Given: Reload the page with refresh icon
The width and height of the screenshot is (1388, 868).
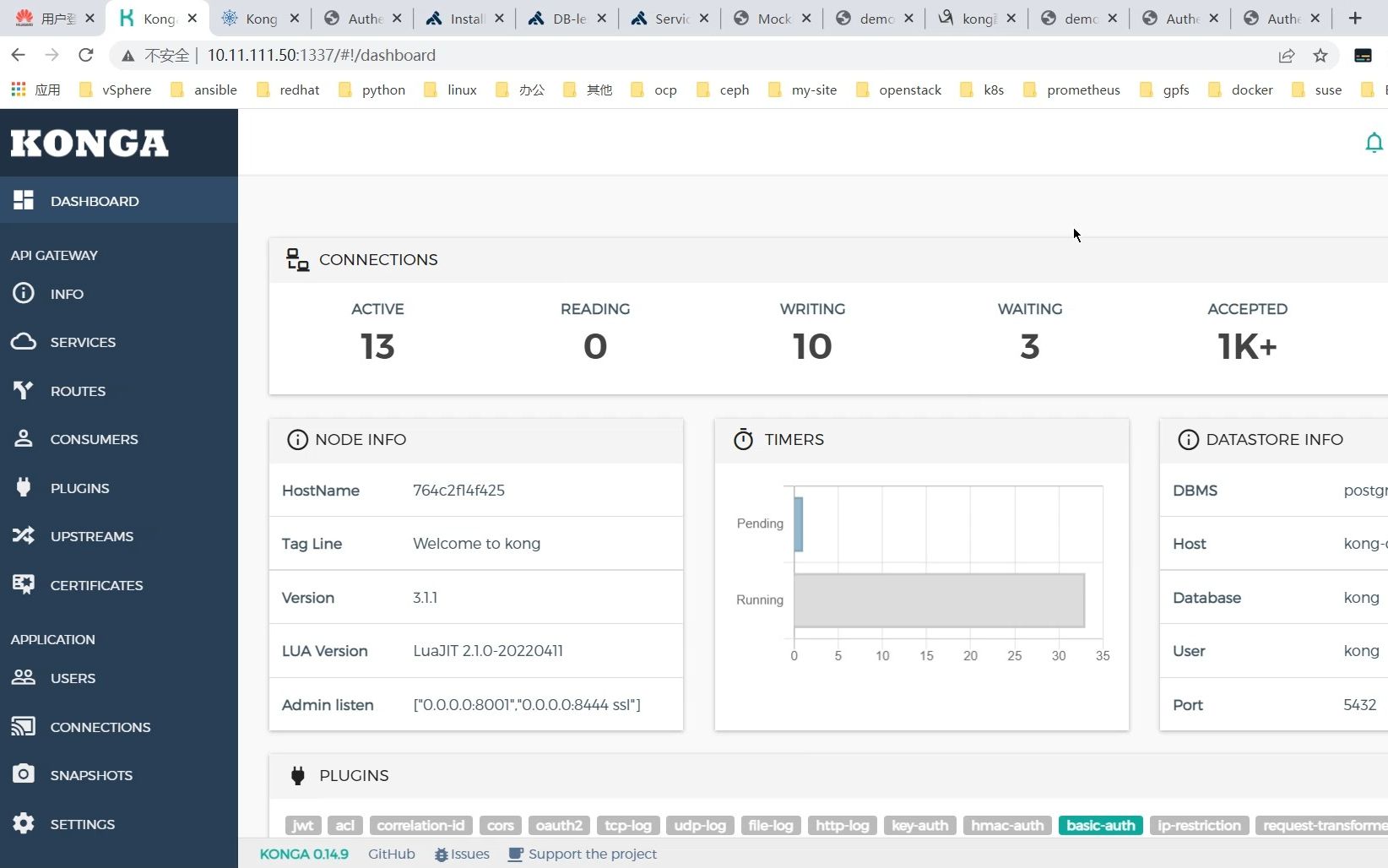Looking at the screenshot, I should 85,55.
